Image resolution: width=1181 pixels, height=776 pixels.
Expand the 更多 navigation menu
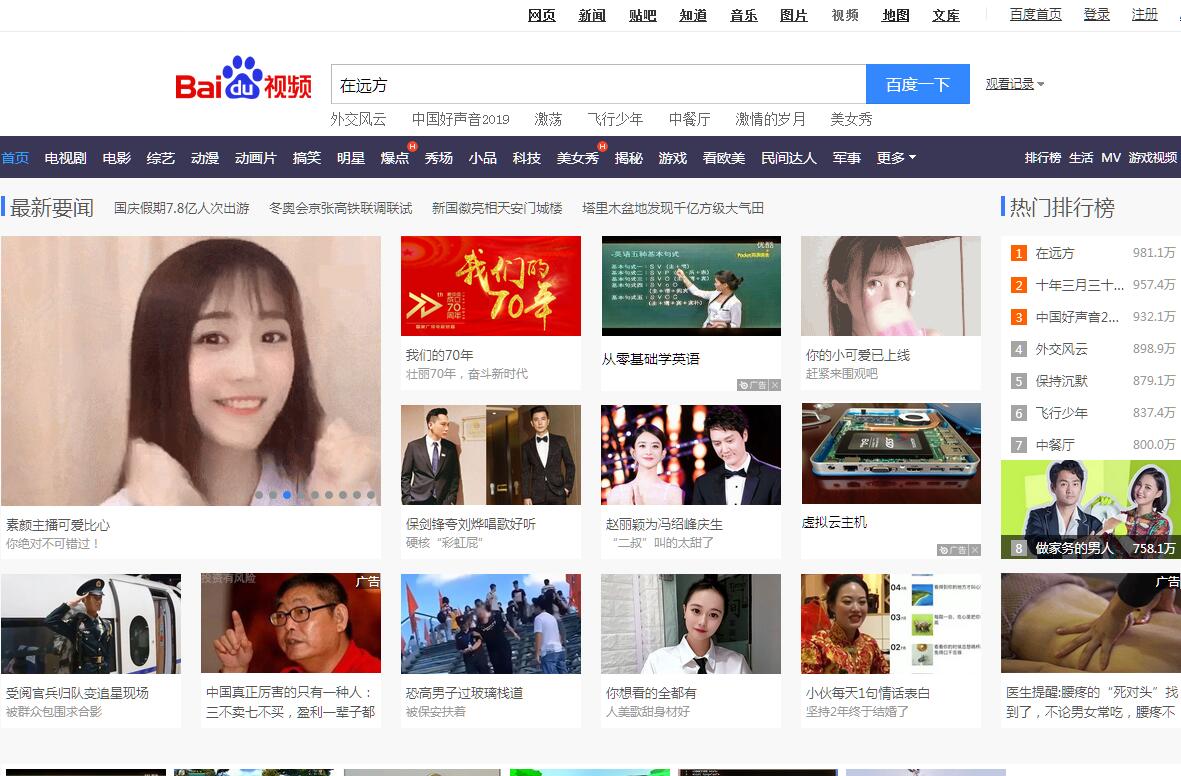click(x=896, y=157)
